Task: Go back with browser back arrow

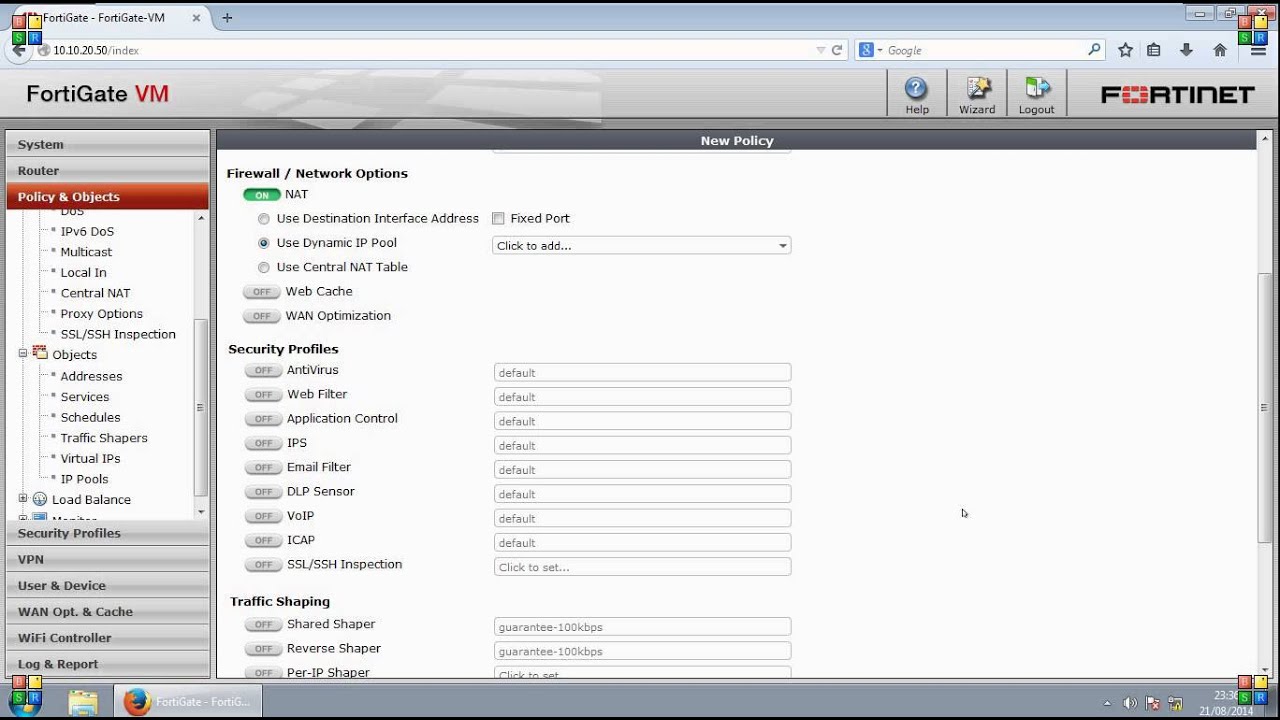Action: point(19,50)
